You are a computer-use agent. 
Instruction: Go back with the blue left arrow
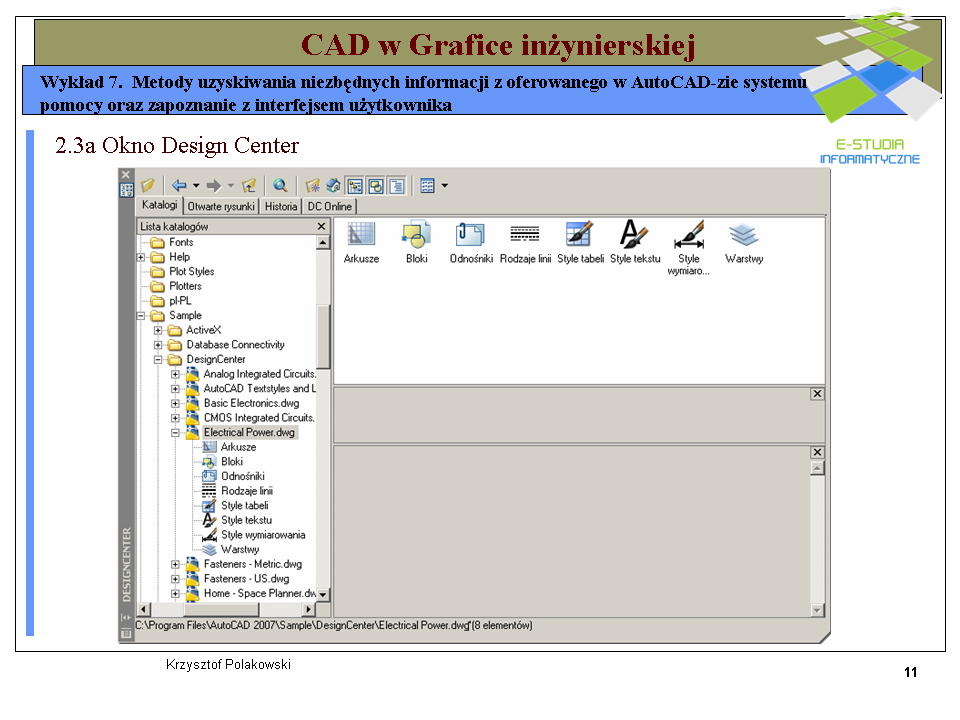tap(179, 185)
